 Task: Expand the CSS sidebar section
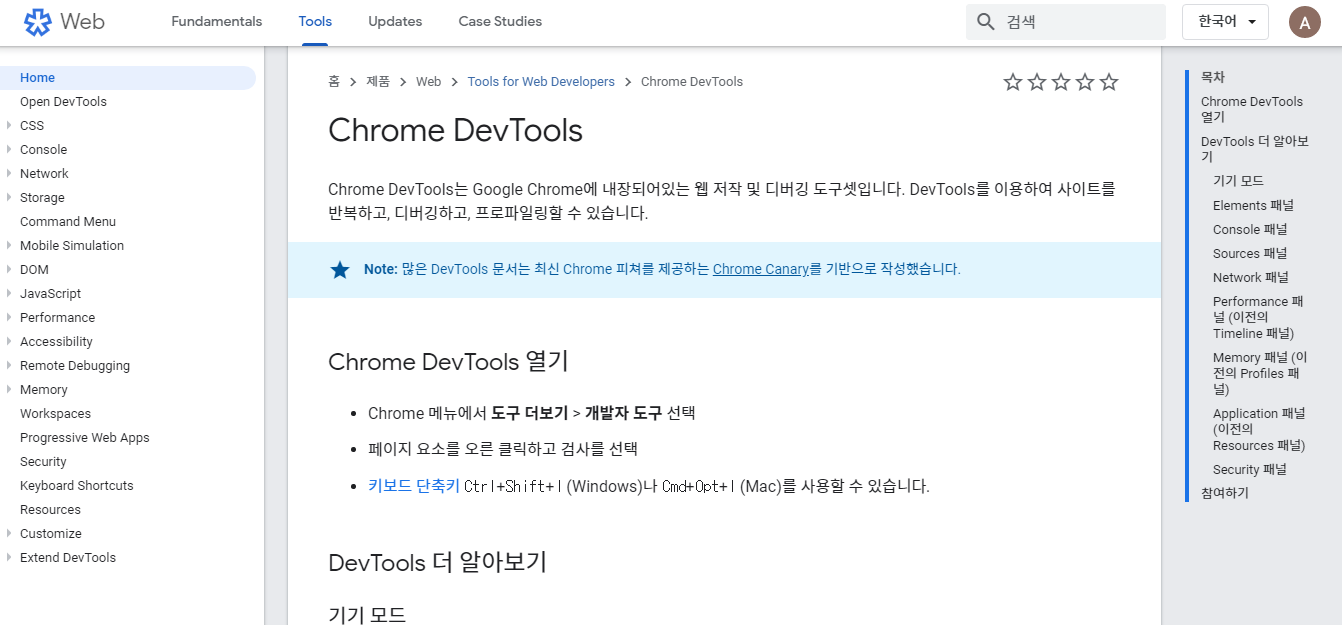(9, 126)
